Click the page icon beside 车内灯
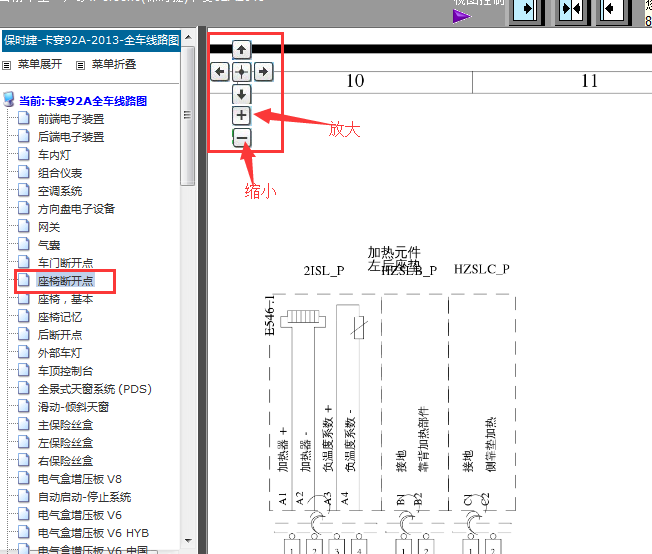Screen dimensions: 652x554 point(24,154)
